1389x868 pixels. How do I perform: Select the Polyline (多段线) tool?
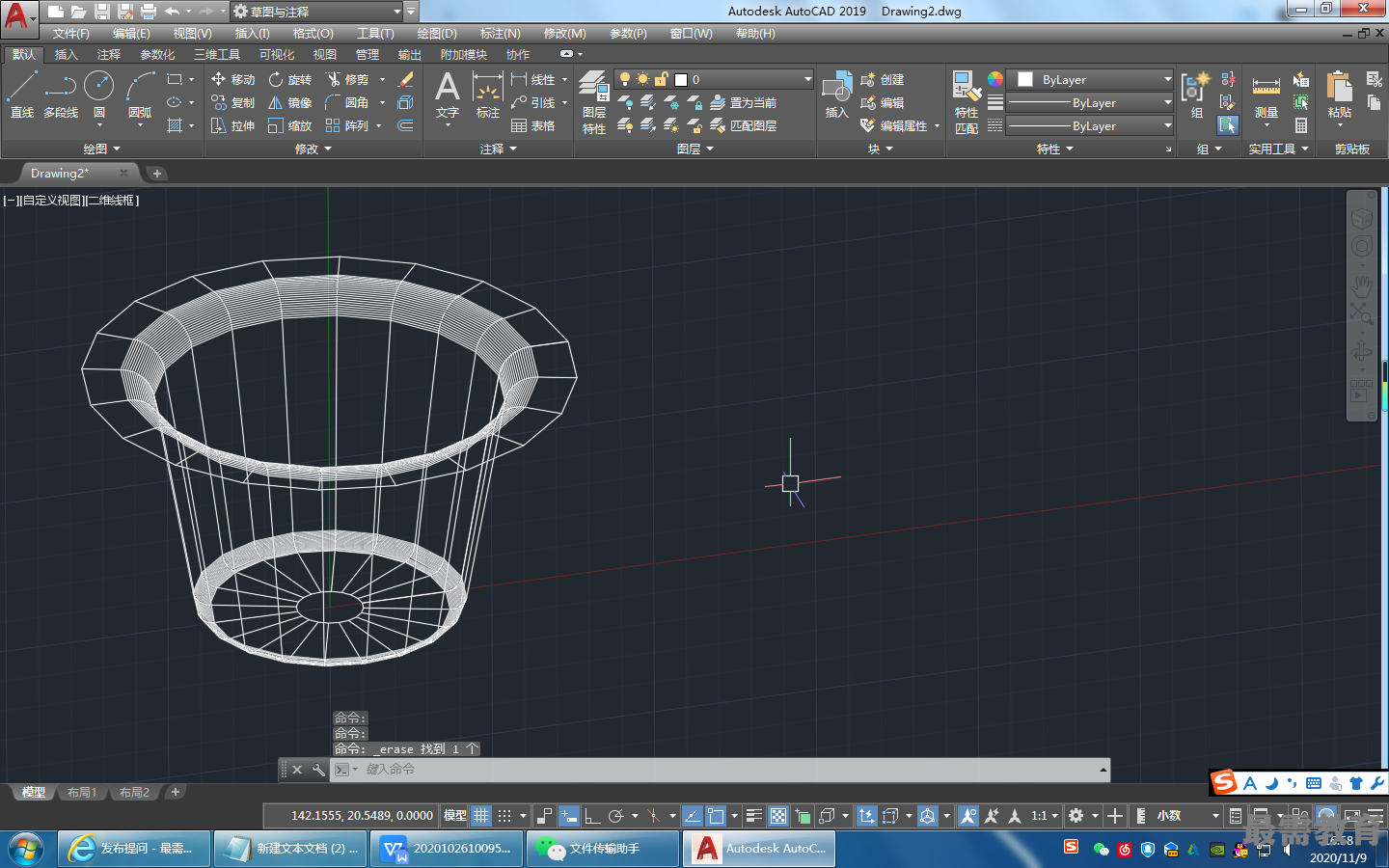(x=60, y=94)
